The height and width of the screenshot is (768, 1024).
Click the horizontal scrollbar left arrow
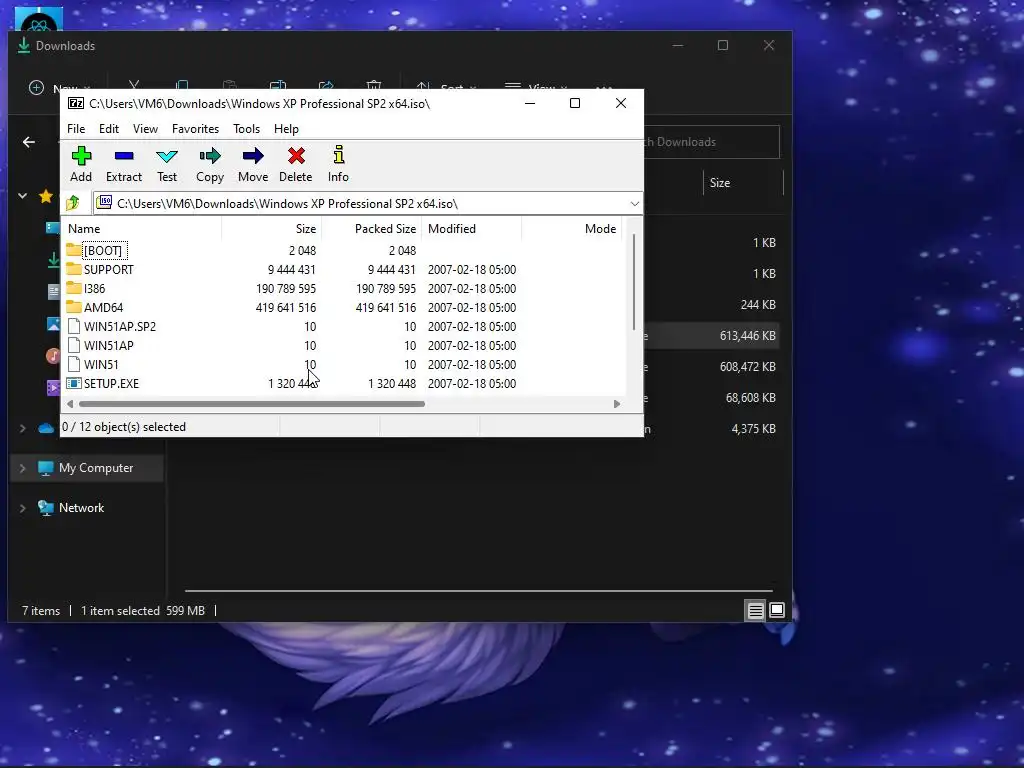(x=70, y=404)
